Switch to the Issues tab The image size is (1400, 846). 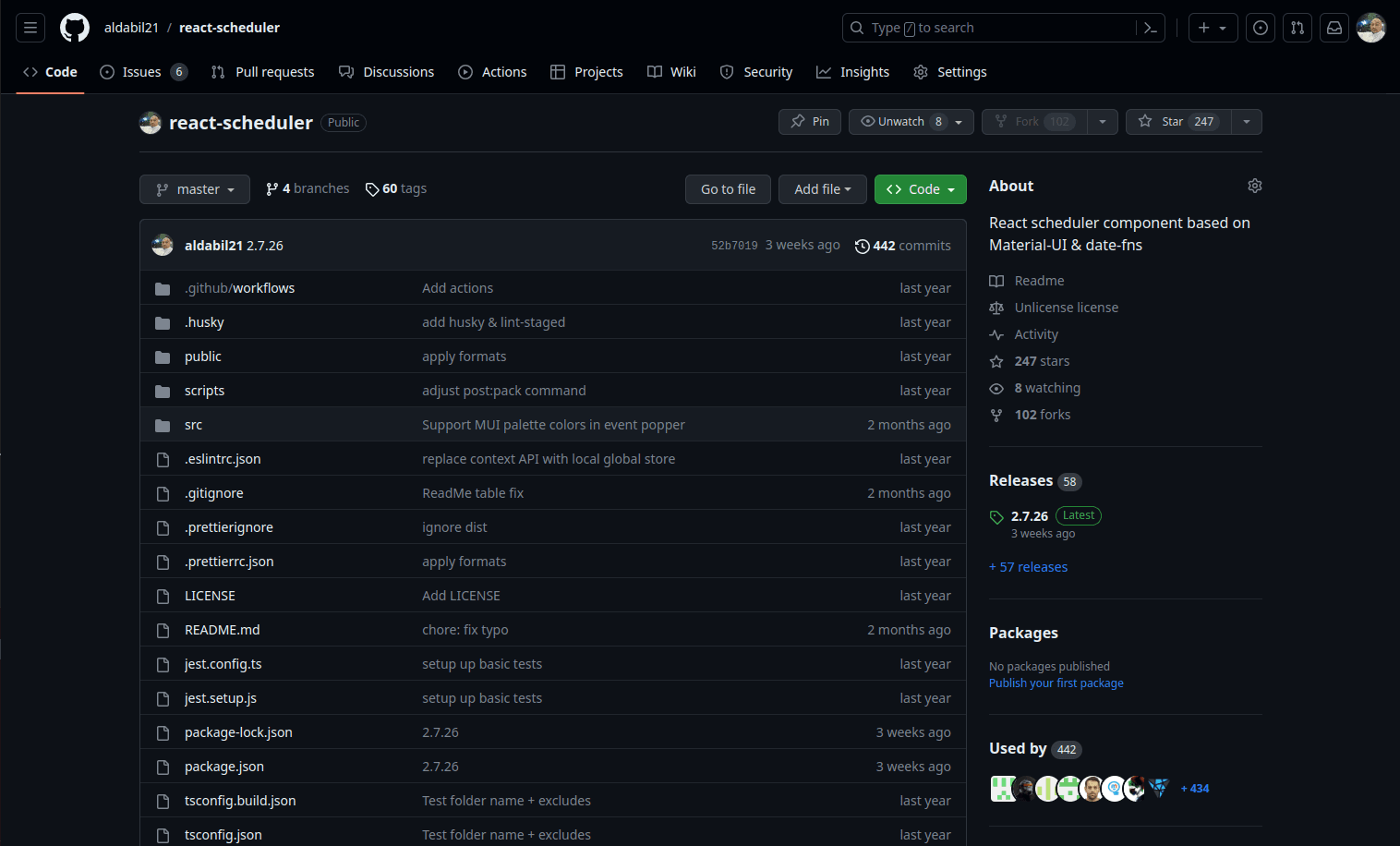click(x=143, y=72)
